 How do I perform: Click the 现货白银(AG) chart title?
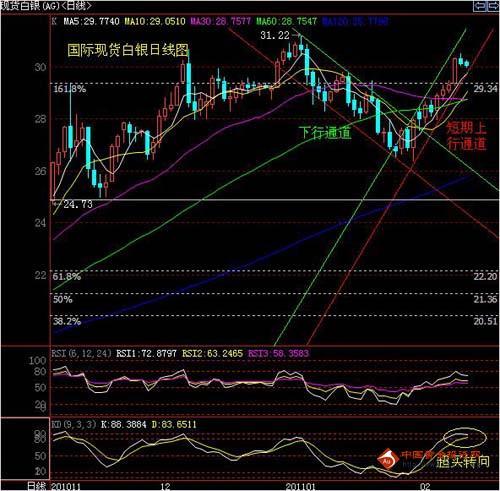coord(30,6)
